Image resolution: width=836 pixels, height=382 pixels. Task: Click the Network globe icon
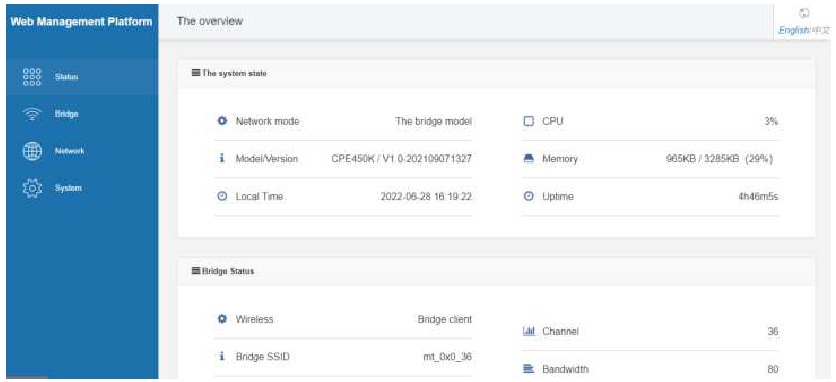(32, 151)
